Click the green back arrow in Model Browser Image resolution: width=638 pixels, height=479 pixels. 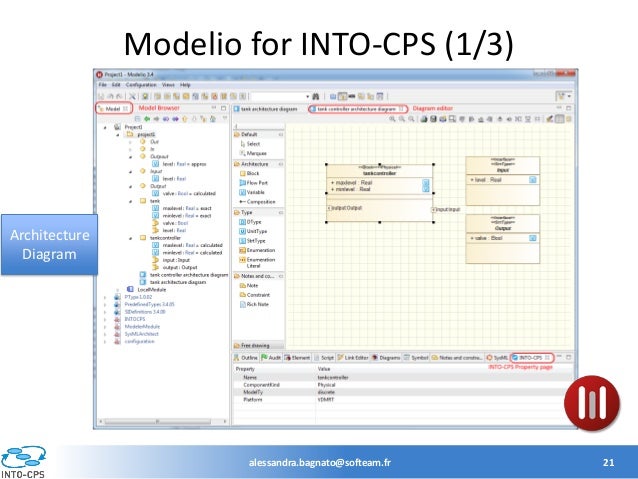146,119
